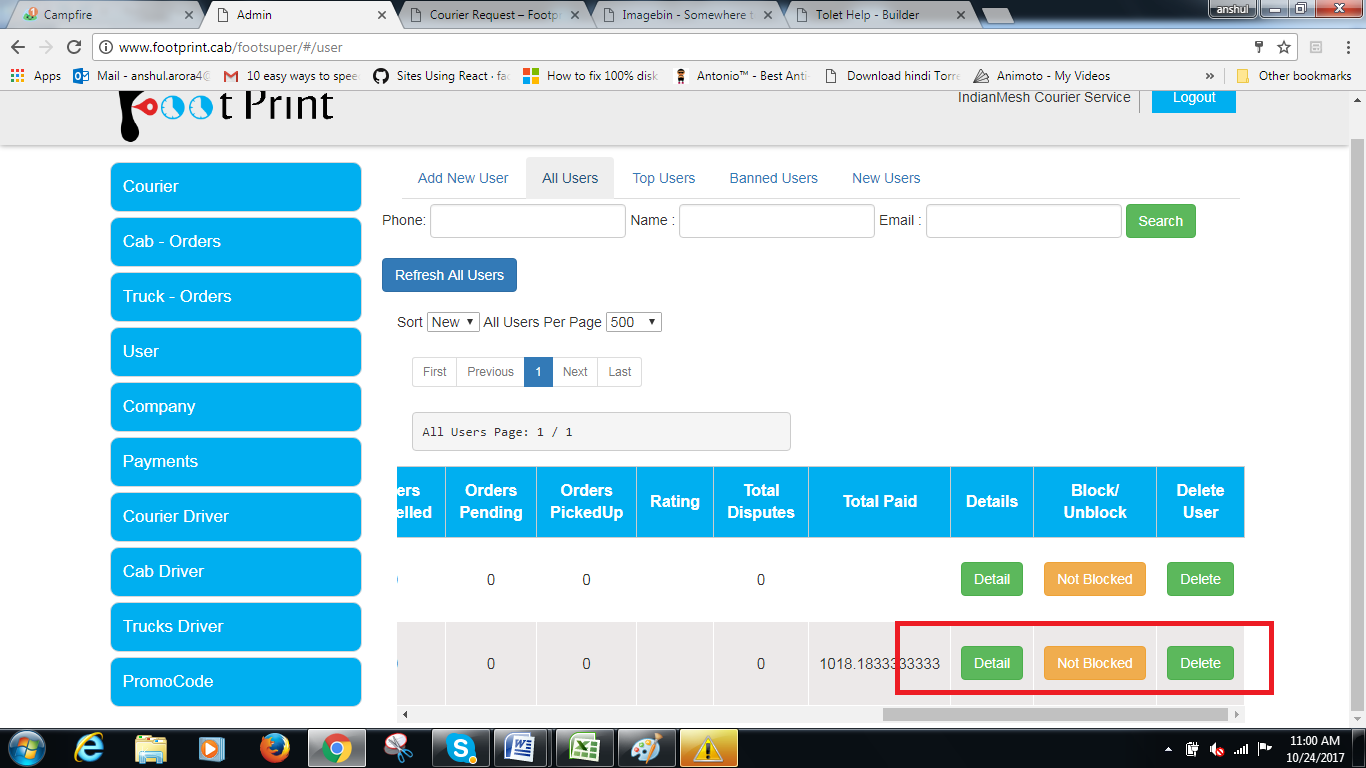Screen dimensions: 1366x768
Task: Switch to Imagebin browser tab
Action: [x=688, y=15]
